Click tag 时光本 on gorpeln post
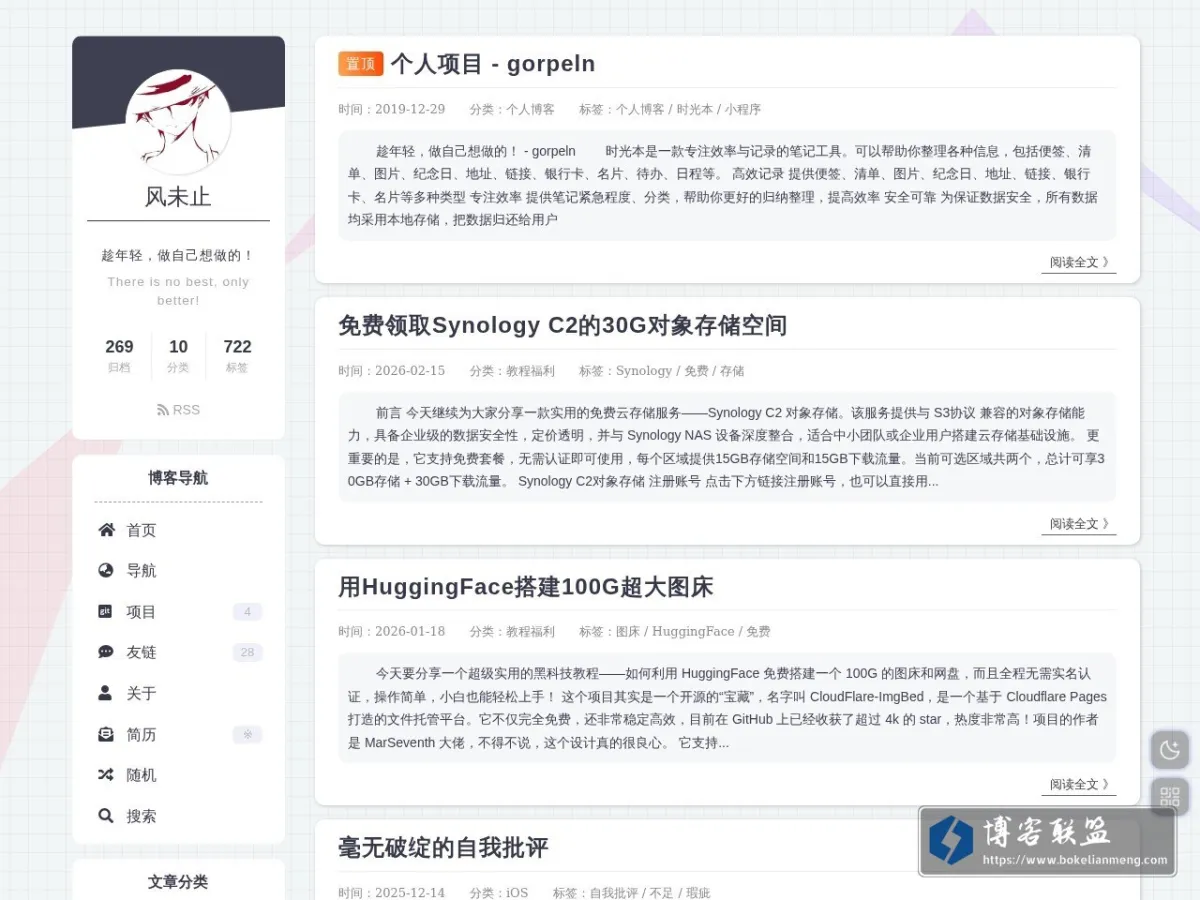1200x900 pixels. point(695,110)
